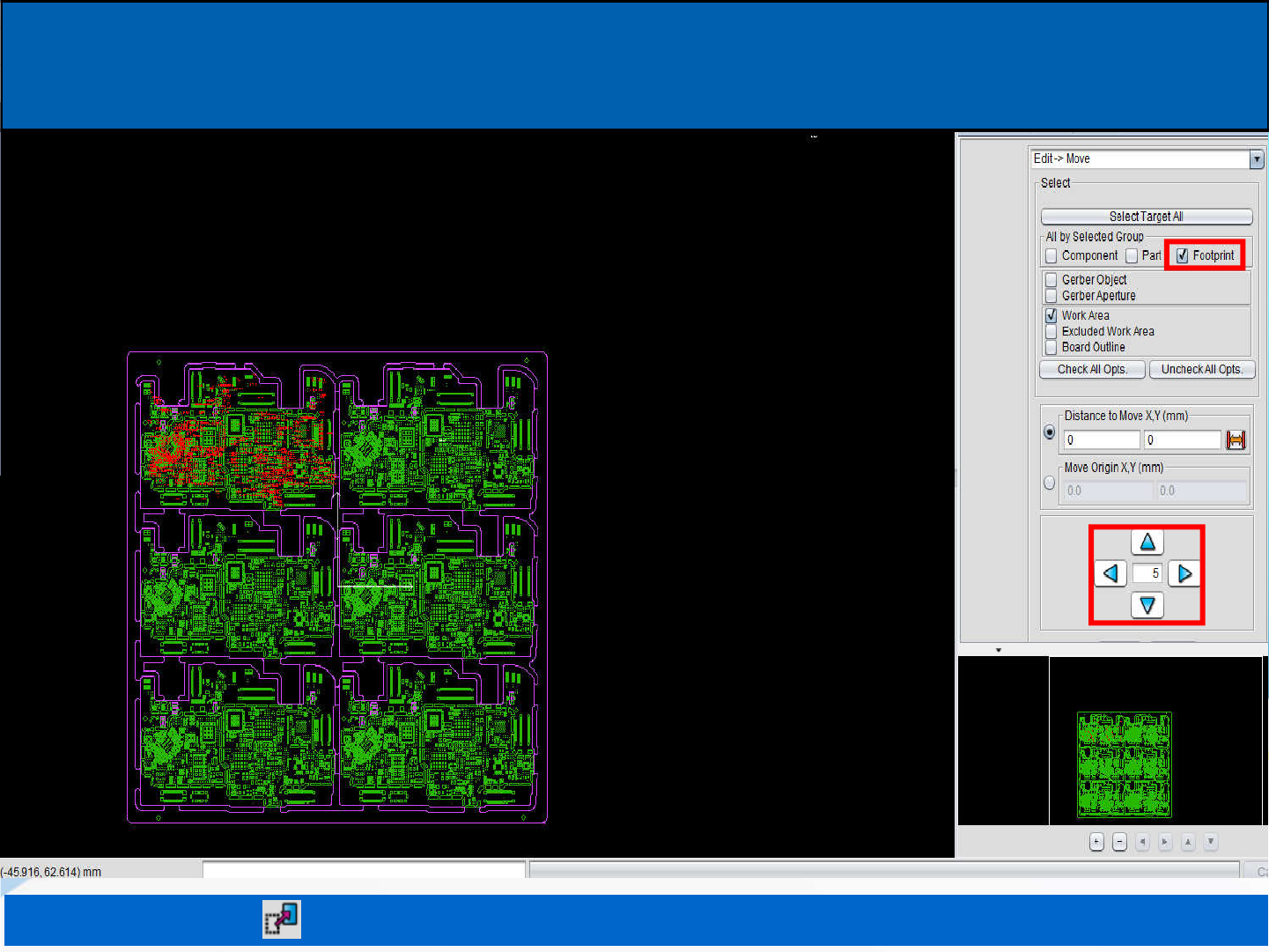
Task: Zoom in the overview with the plus button
Action: point(1096,842)
